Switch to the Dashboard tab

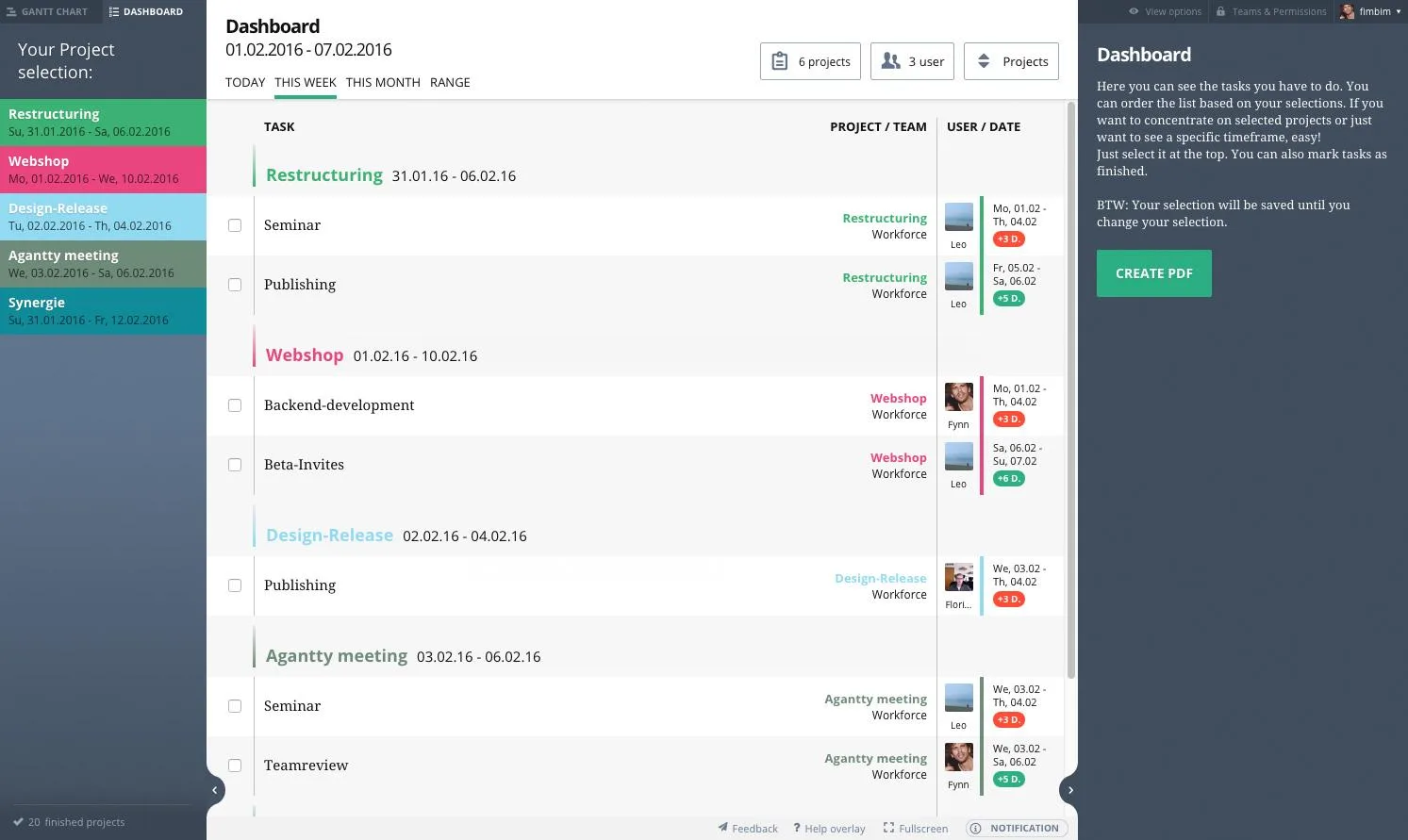coord(146,11)
